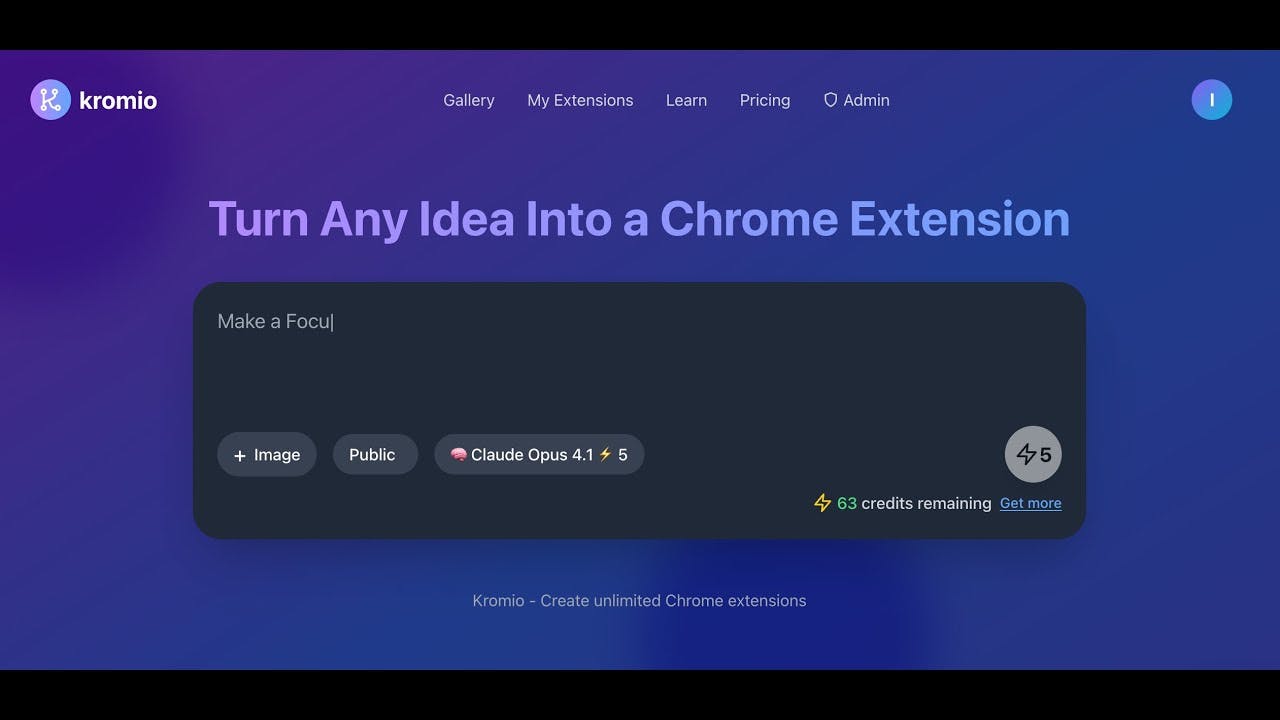1280x720 pixels.
Task: Go to My Extensions
Action: tap(580, 100)
